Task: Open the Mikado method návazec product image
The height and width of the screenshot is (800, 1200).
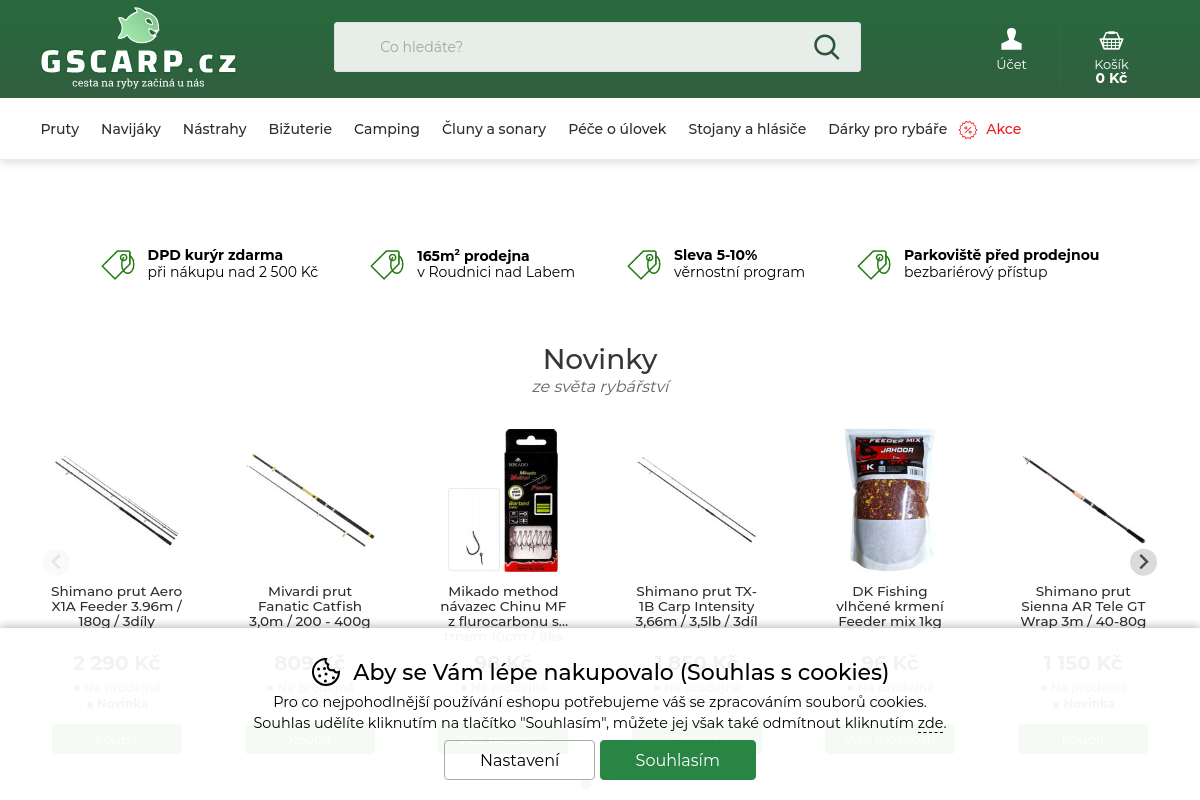Action: point(503,500)
